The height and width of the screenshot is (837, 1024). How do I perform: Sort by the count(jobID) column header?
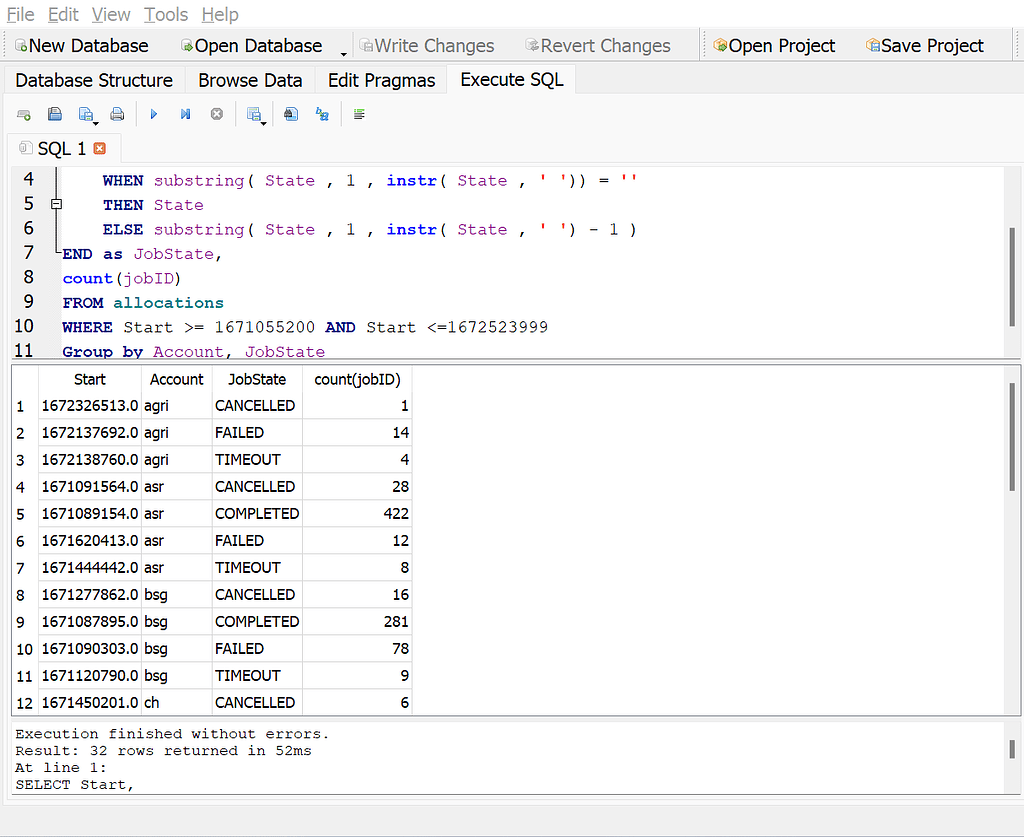coord(357,380)
